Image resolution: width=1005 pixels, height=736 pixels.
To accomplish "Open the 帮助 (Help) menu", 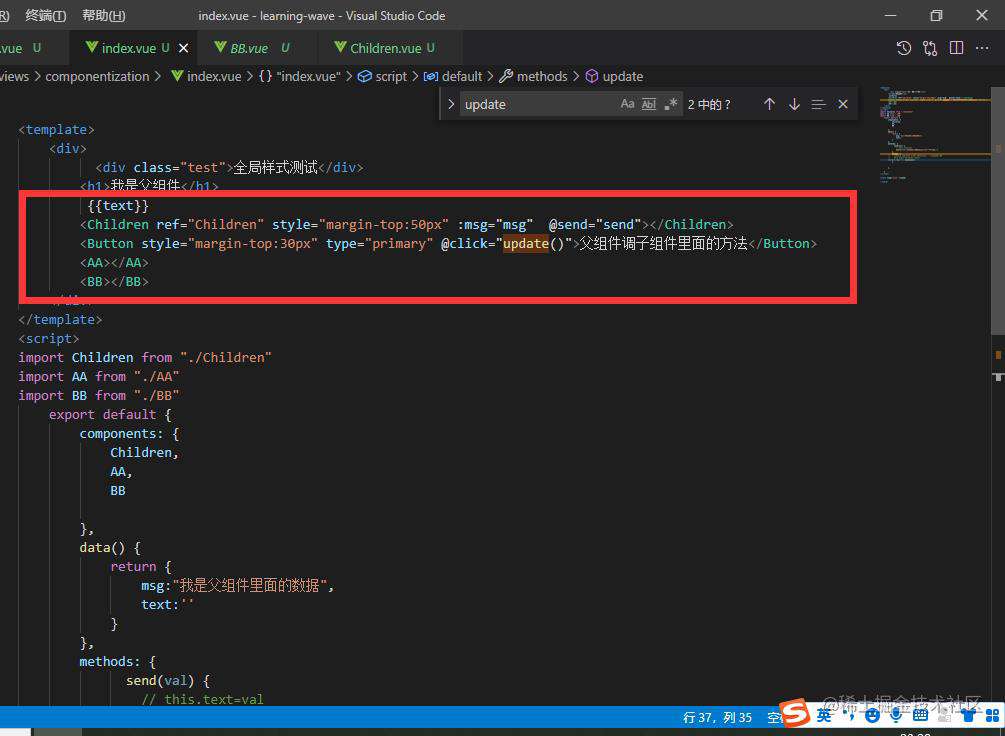I will coord(104,15).
